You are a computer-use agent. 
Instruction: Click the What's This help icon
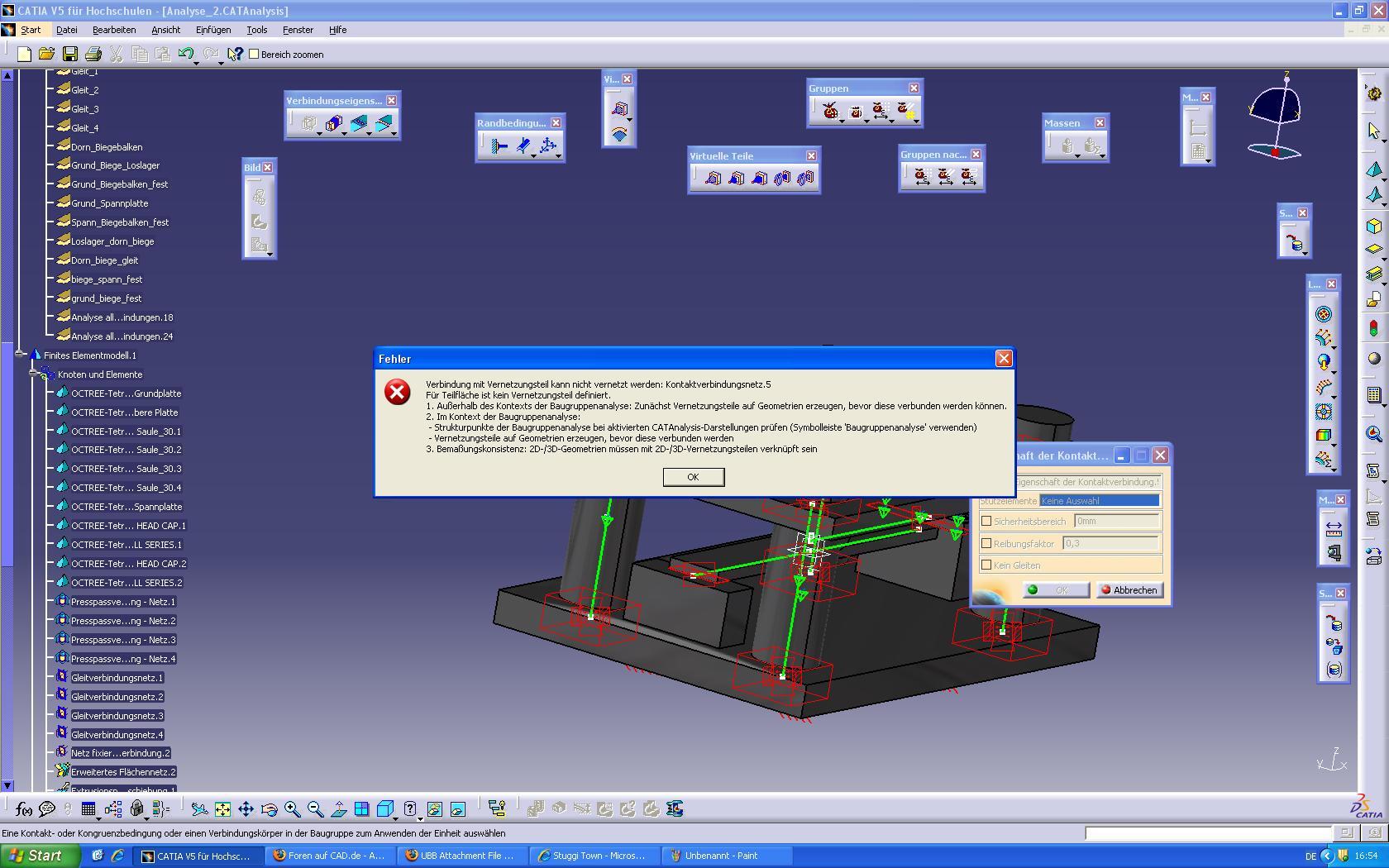[235, 55]
